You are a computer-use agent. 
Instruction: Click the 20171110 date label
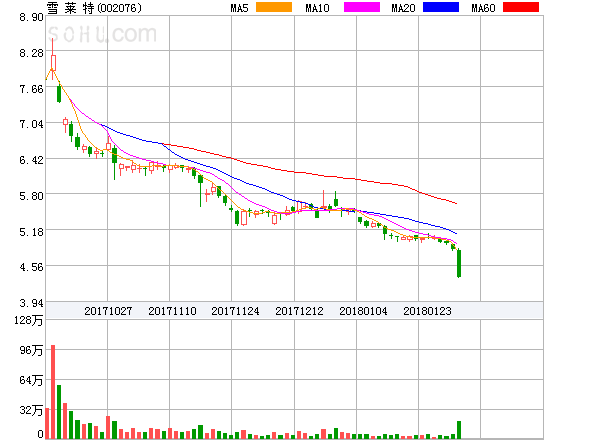click(x=172, y=311)
